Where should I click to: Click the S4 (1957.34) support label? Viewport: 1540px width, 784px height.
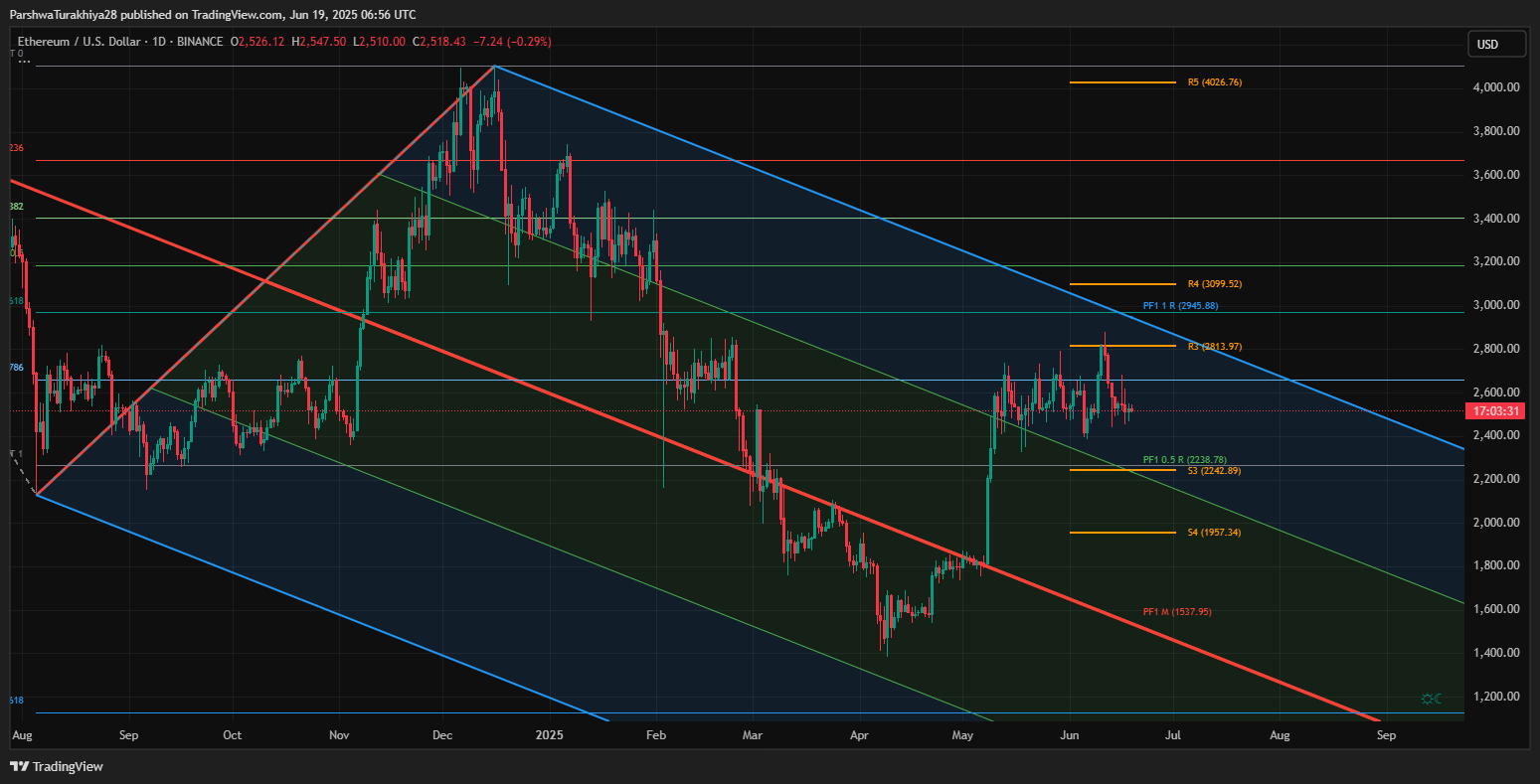tap(1214, 533)
